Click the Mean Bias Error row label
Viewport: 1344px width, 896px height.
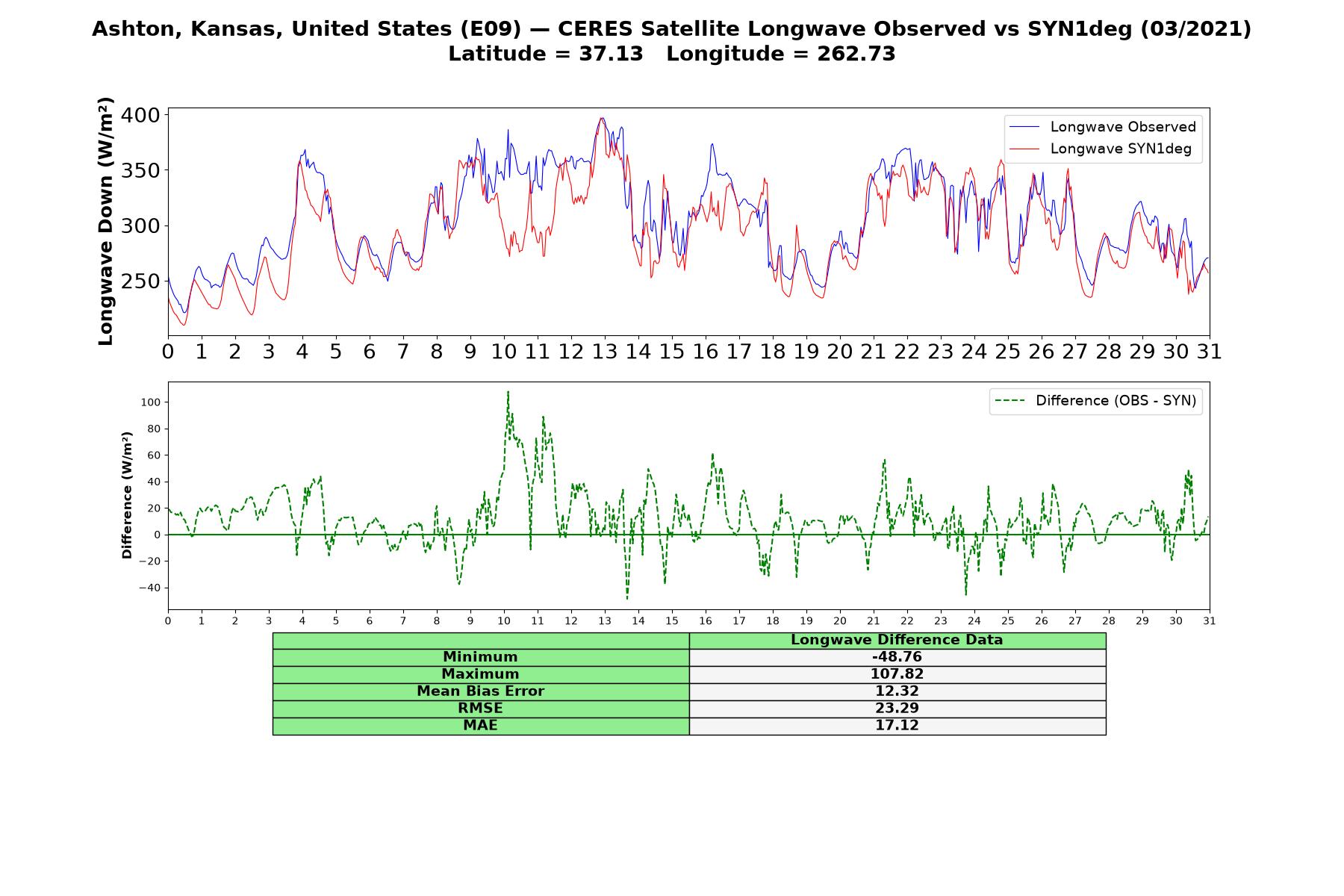pyautogui.click(x=480, y=691)
